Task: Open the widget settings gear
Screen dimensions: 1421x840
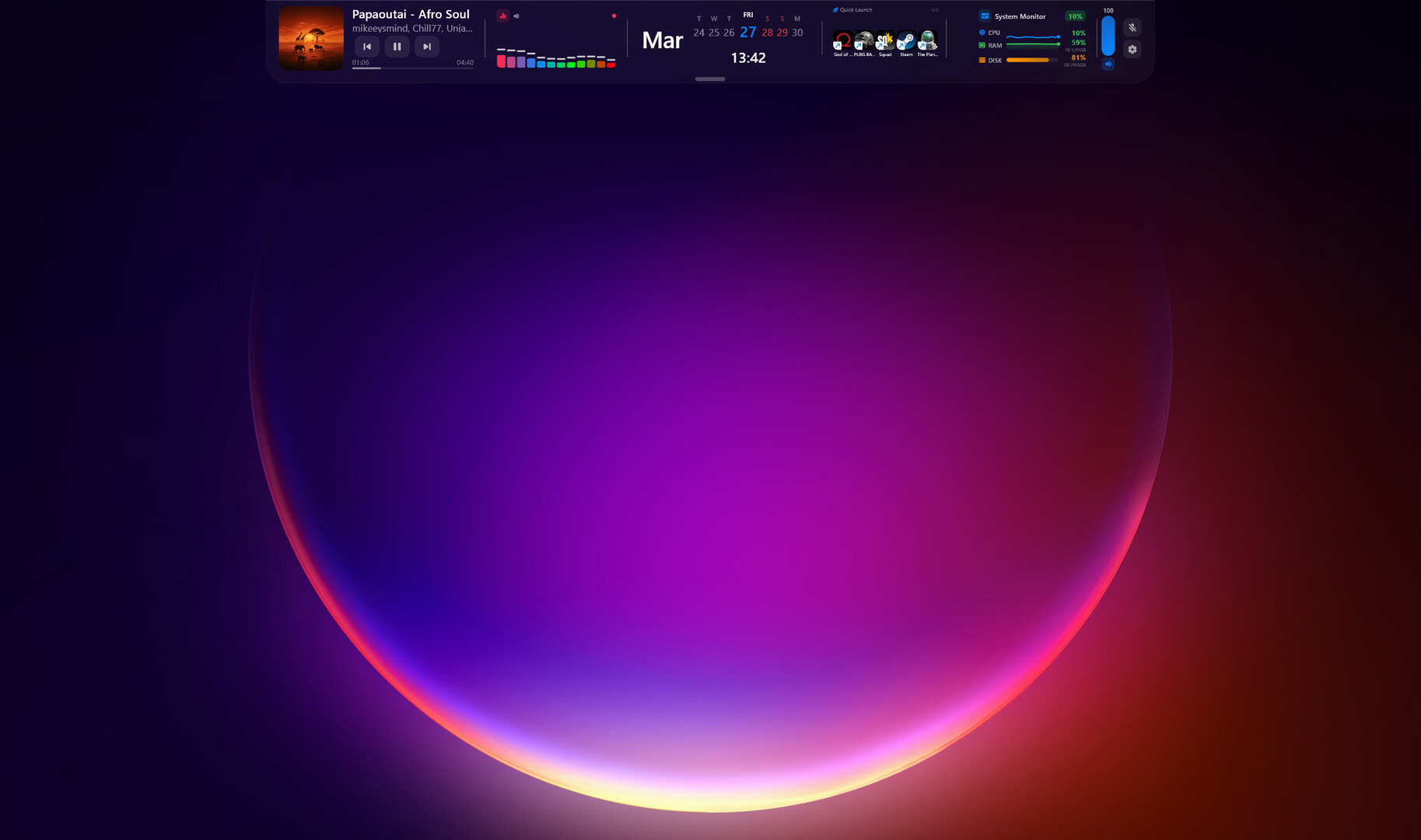Action: tap(1132, 49)
